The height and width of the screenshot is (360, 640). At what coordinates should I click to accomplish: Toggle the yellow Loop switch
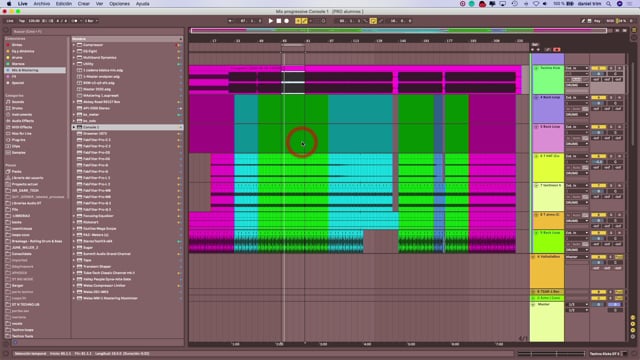click(x=373, y=21)
